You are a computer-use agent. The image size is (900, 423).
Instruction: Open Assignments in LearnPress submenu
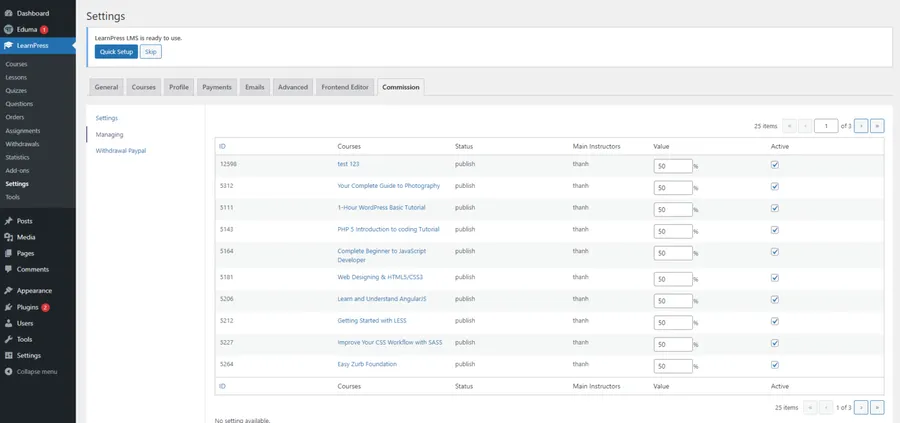[22, 131]
